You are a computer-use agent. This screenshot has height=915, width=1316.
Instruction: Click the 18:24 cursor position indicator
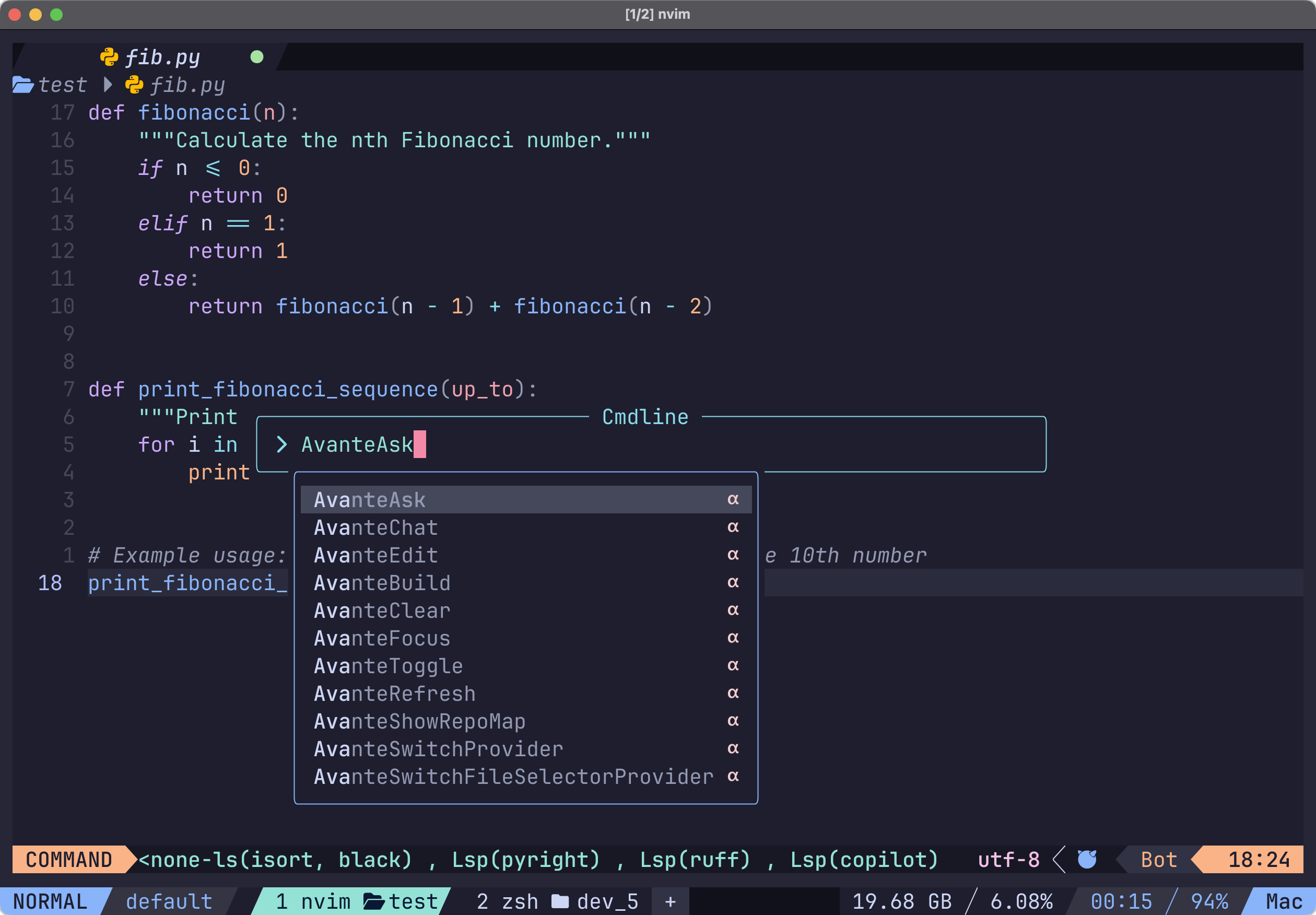point(1259,860)
